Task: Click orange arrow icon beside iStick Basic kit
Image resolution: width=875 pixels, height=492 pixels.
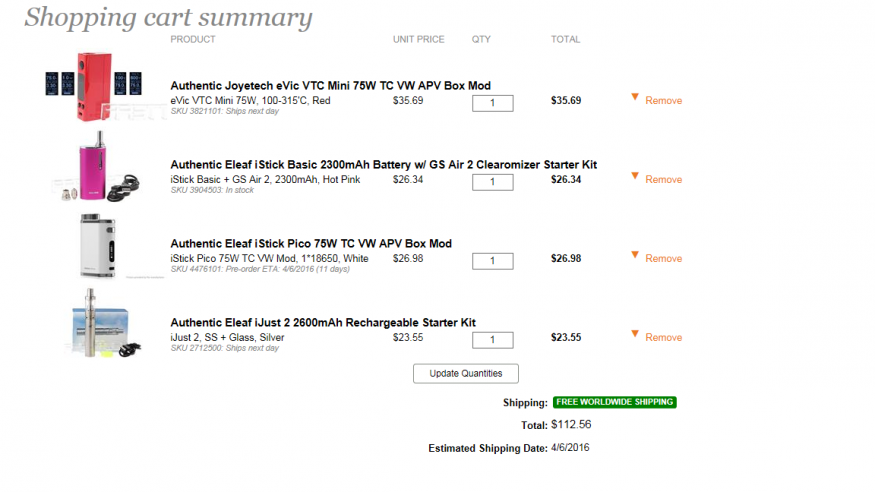Action: (x=634, y=176)
